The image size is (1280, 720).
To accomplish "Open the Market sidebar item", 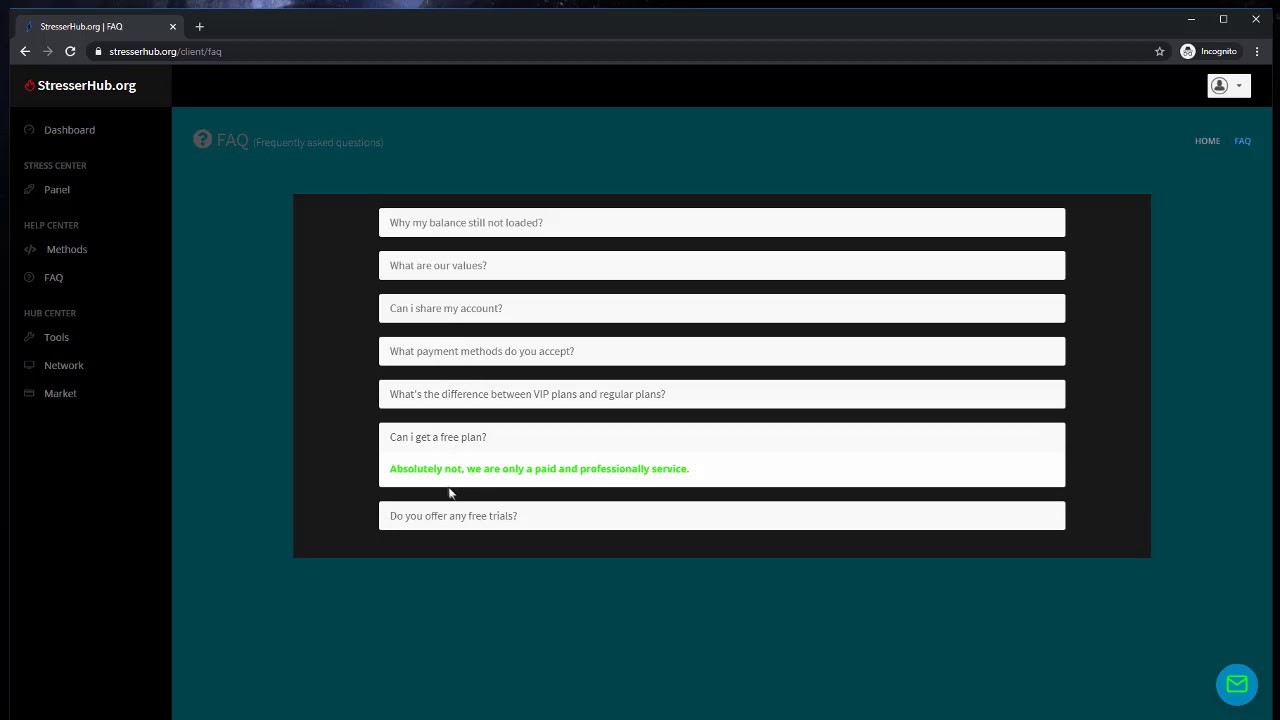I will [x=60, y=394].
